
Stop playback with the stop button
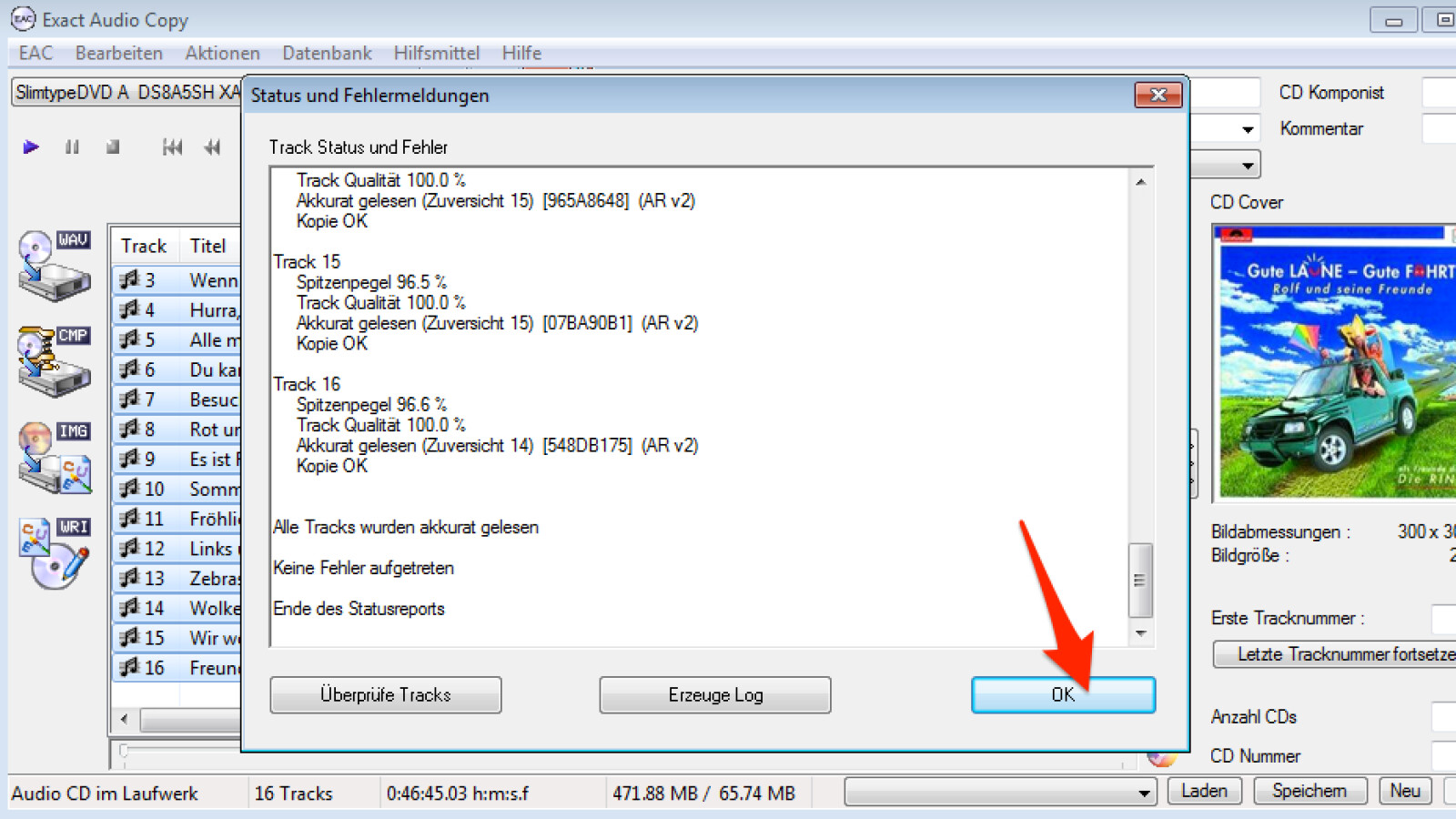click(x=113, y=147)
